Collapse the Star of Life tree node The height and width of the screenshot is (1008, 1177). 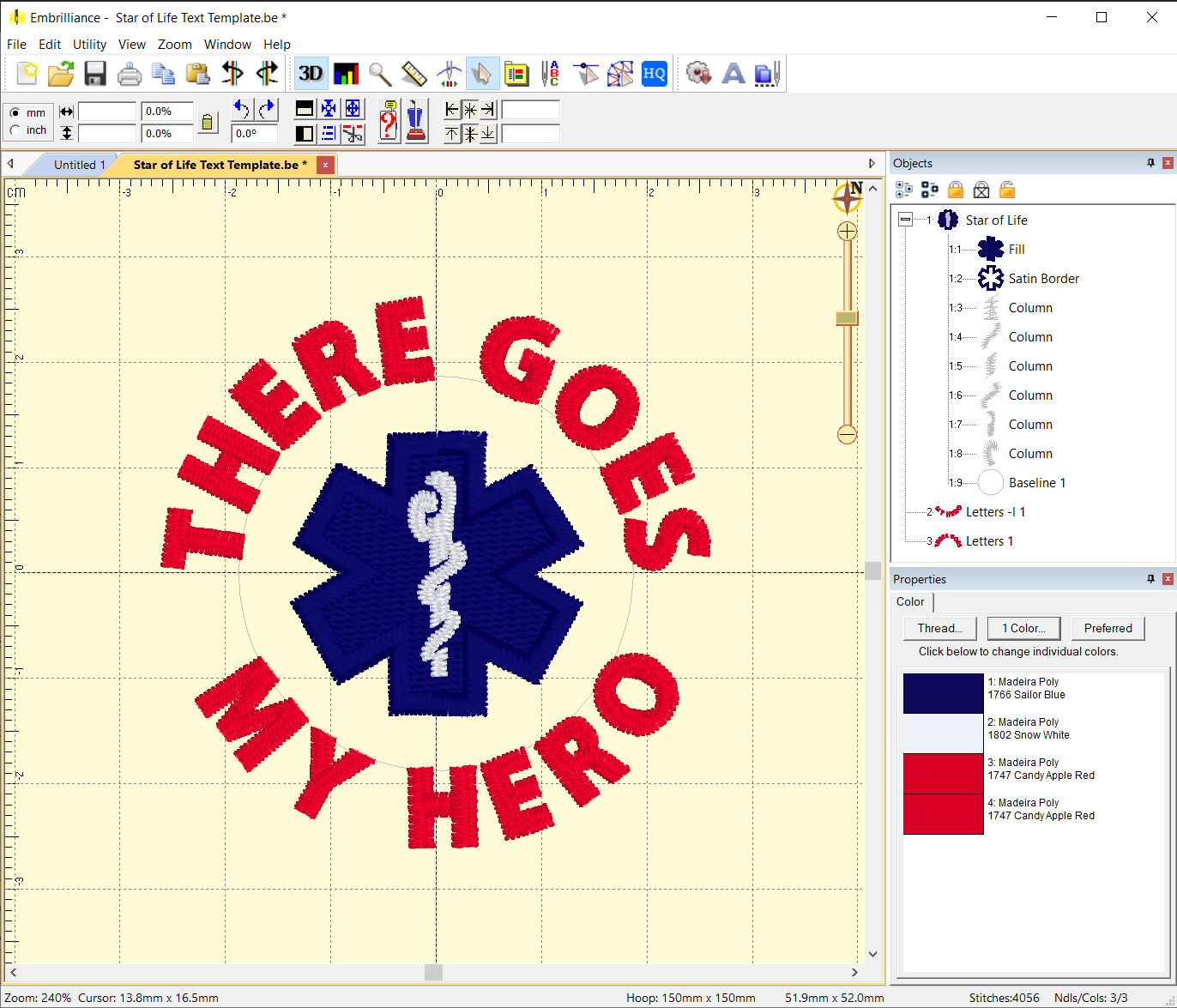pos(905,220)
